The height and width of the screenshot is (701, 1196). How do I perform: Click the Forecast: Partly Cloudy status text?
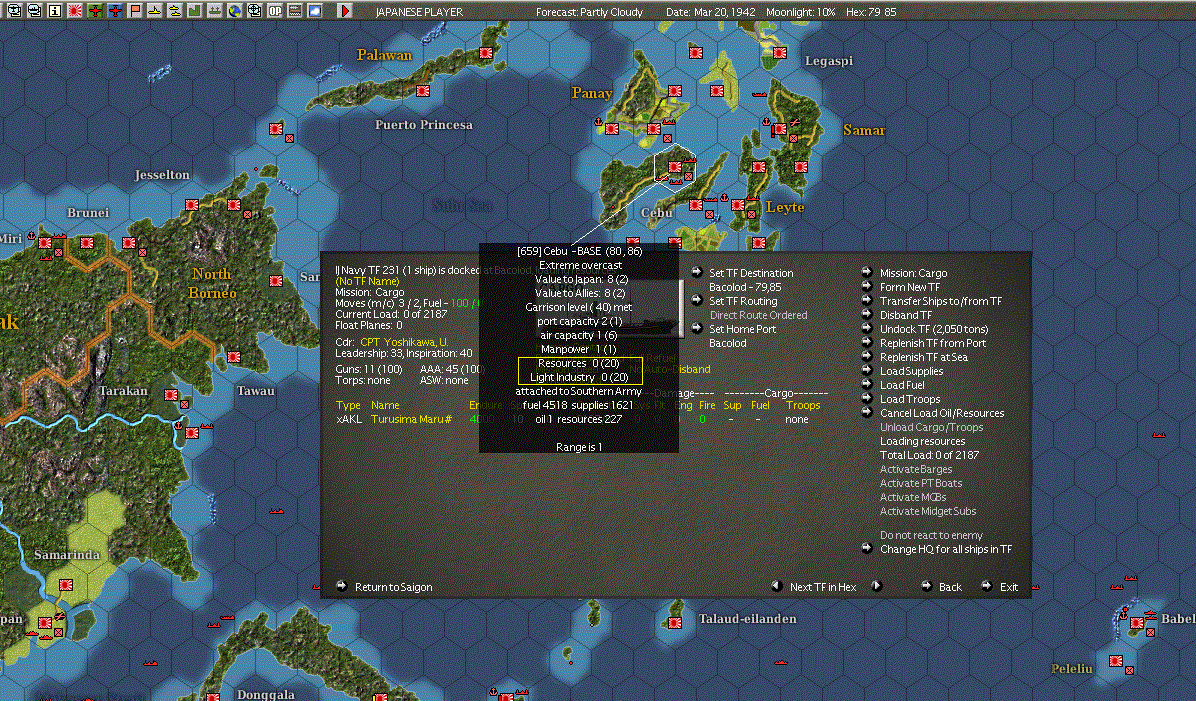coord(589,12)
